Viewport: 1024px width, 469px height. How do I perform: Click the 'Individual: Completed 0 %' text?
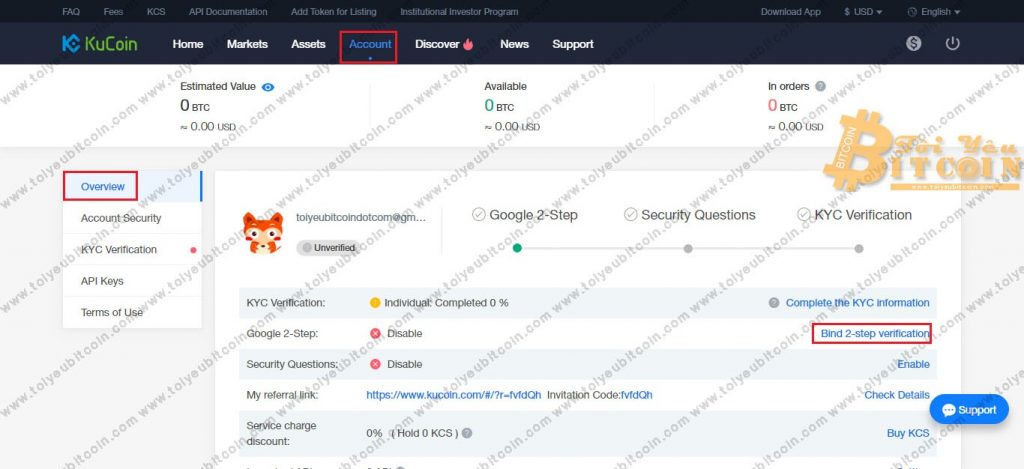pos(446,303)
